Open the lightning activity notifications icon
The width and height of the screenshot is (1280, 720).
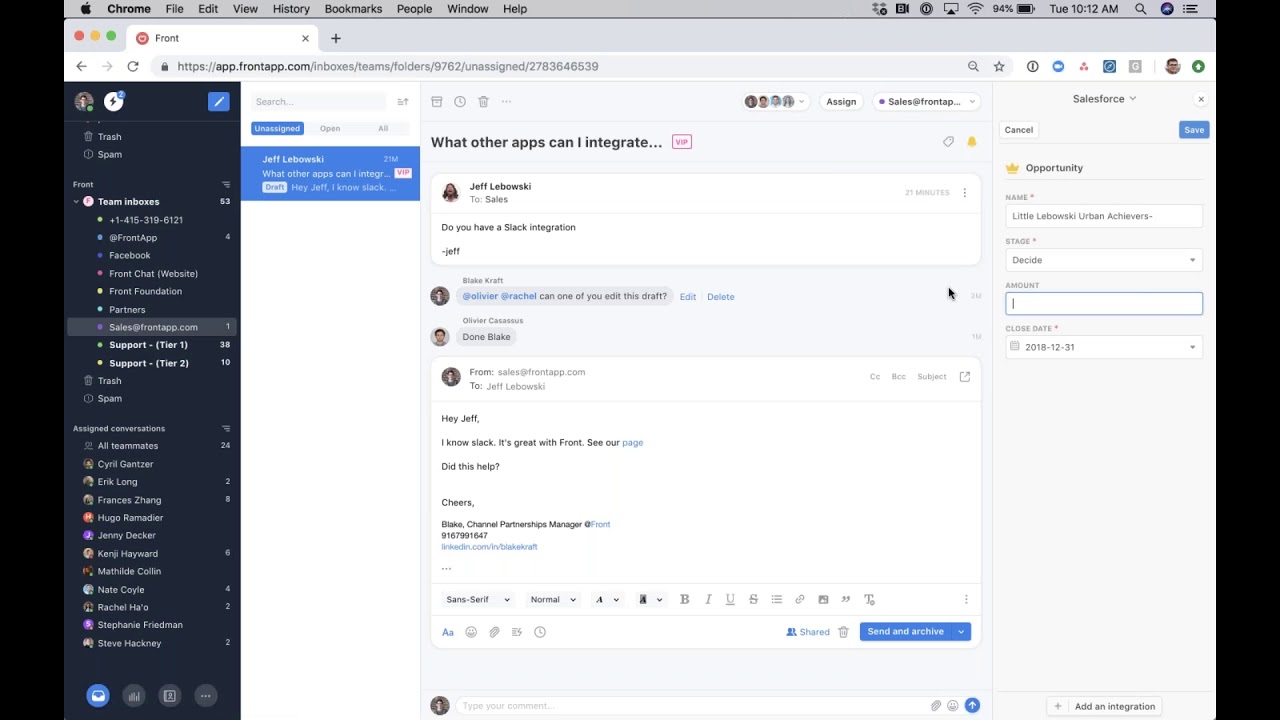point(114,101)
